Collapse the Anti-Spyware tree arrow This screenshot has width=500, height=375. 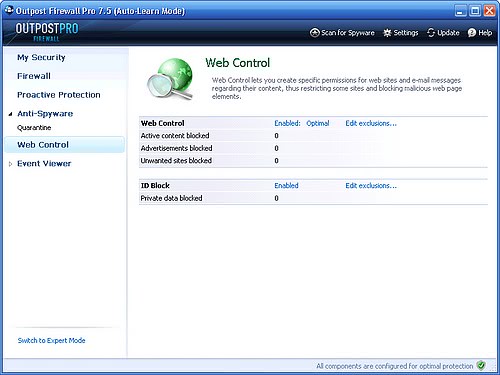click(10, 114)
